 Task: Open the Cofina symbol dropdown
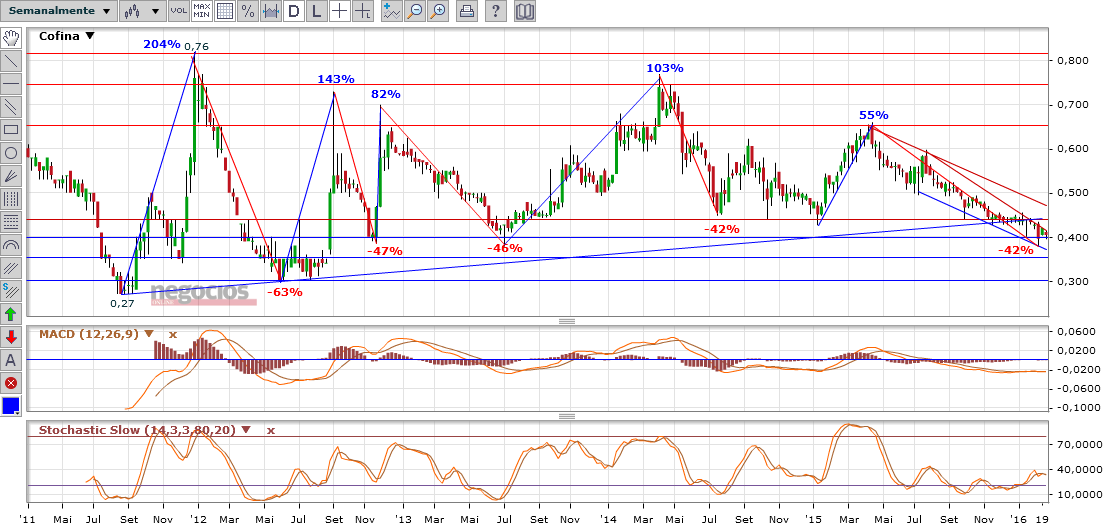pyautogui.click(x=90, y=36)
